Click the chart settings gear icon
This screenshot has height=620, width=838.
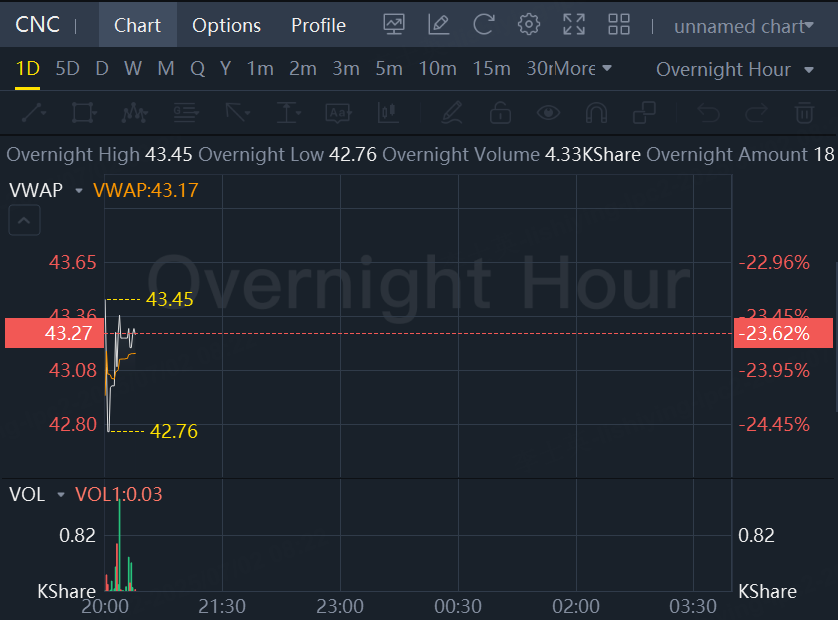[529, 25]
